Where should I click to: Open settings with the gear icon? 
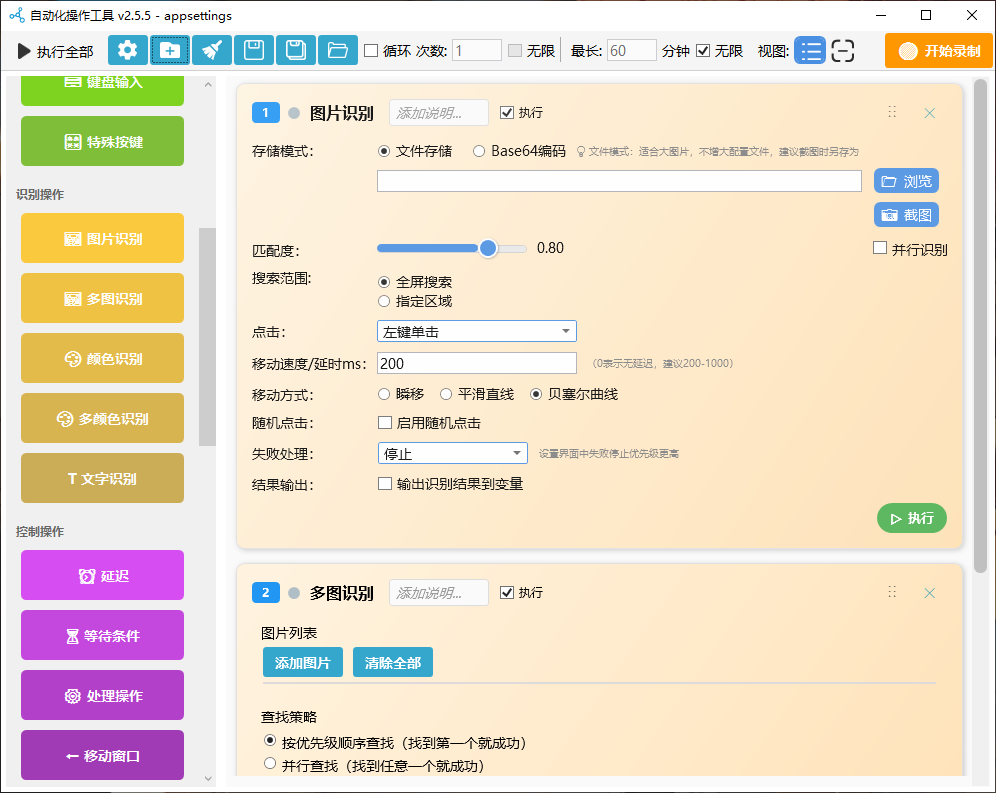click(127, 51)
